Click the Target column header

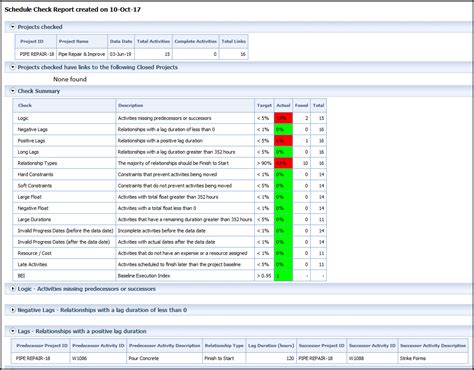click(264, 105)
